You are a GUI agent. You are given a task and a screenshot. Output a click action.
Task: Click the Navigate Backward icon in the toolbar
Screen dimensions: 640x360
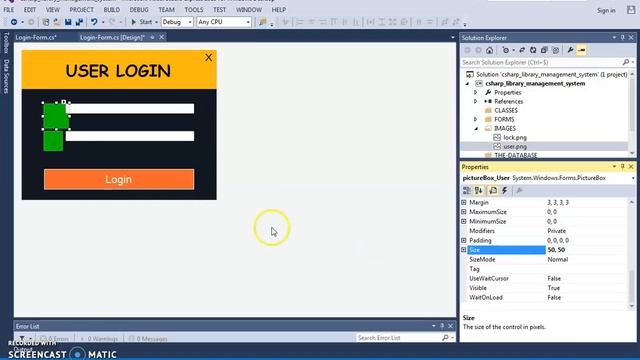(x=14, y=22)
